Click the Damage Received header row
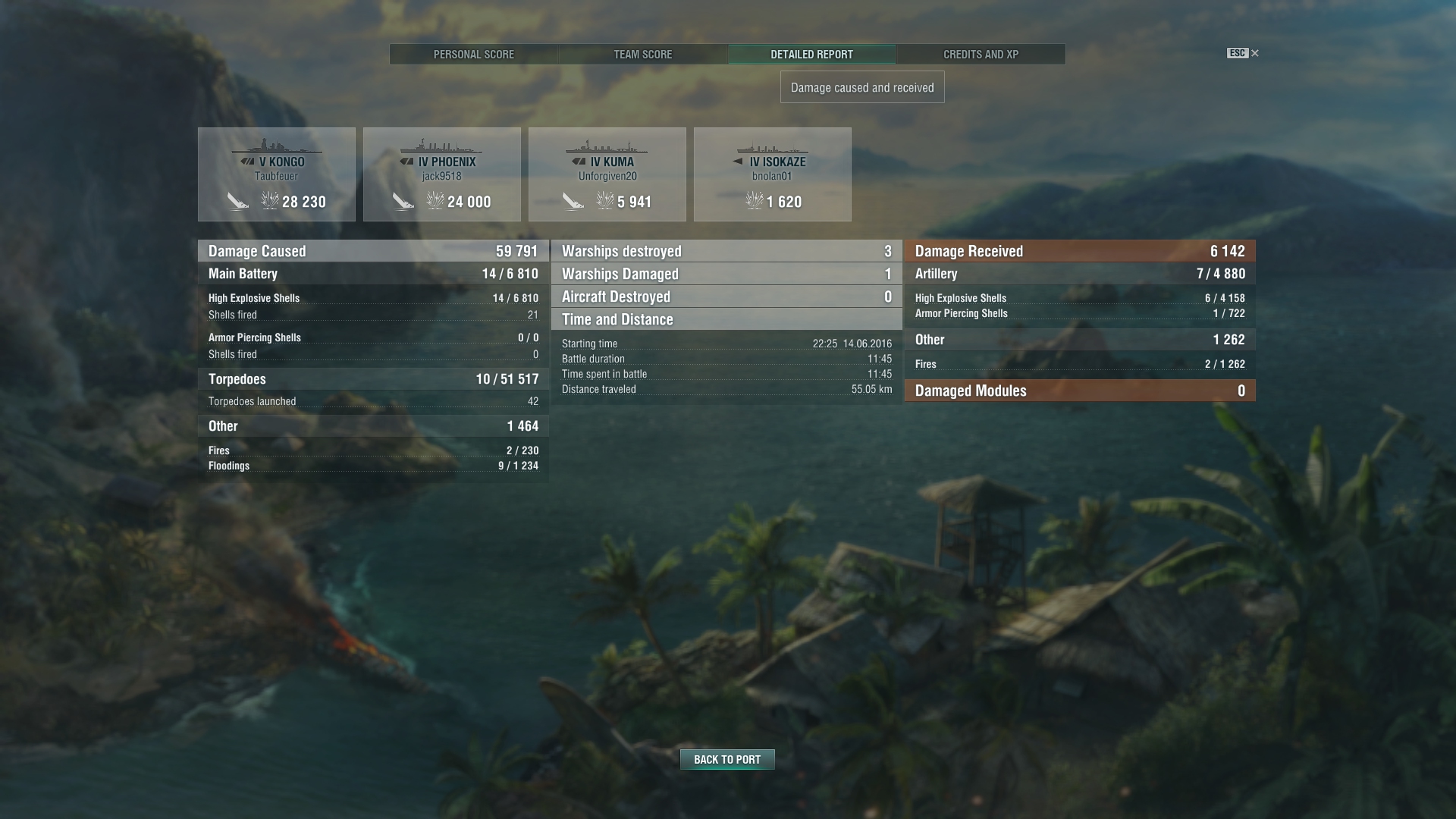The height and width of the screenshot is (819, 1456). pos(1080,251)
